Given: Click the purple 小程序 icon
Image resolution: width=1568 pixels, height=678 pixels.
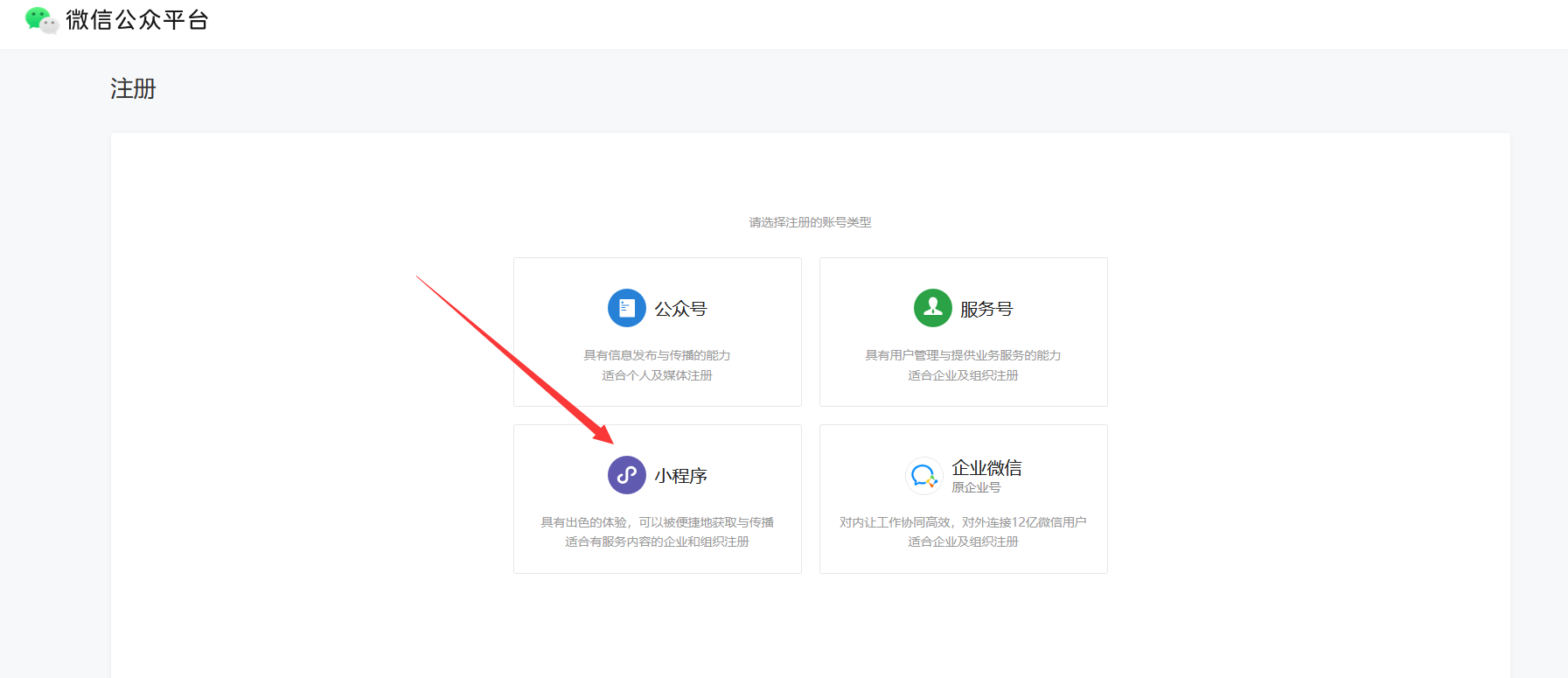Looking at the screenshot, I should [626, 475].
